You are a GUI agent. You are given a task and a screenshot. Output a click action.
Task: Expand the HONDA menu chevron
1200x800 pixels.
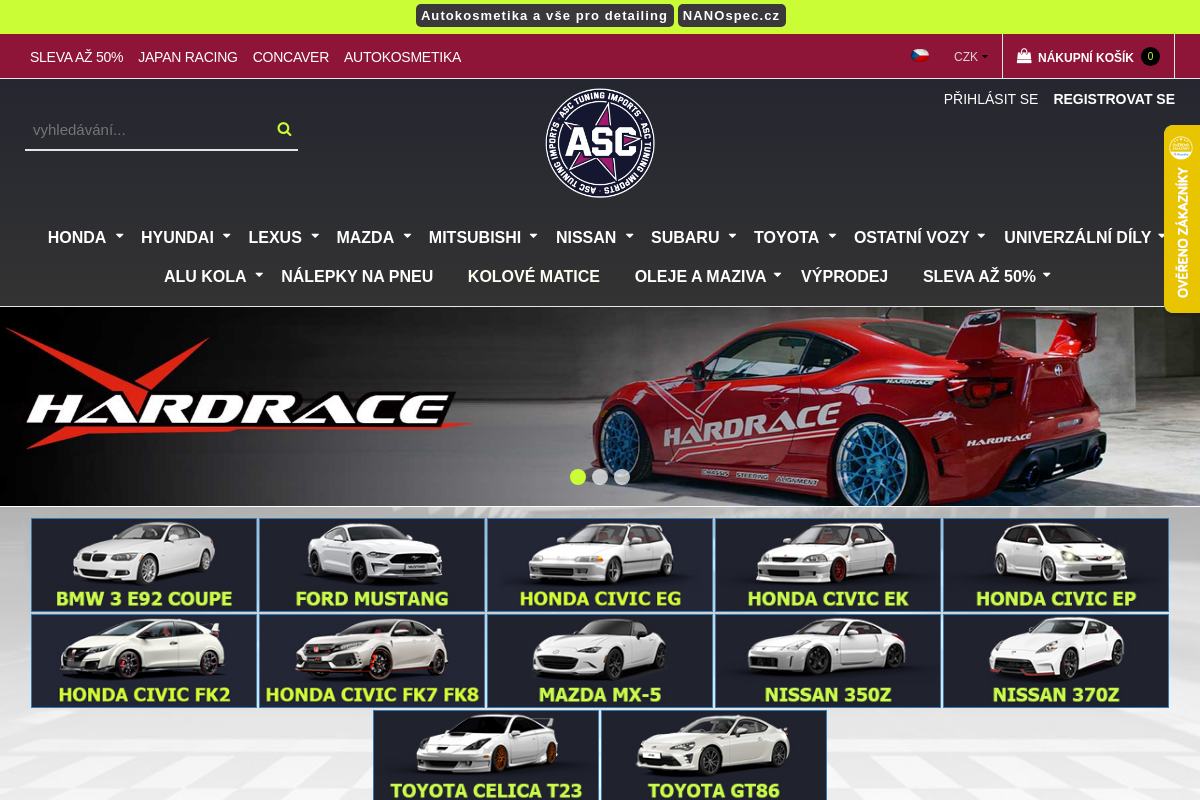coord(119,236)
